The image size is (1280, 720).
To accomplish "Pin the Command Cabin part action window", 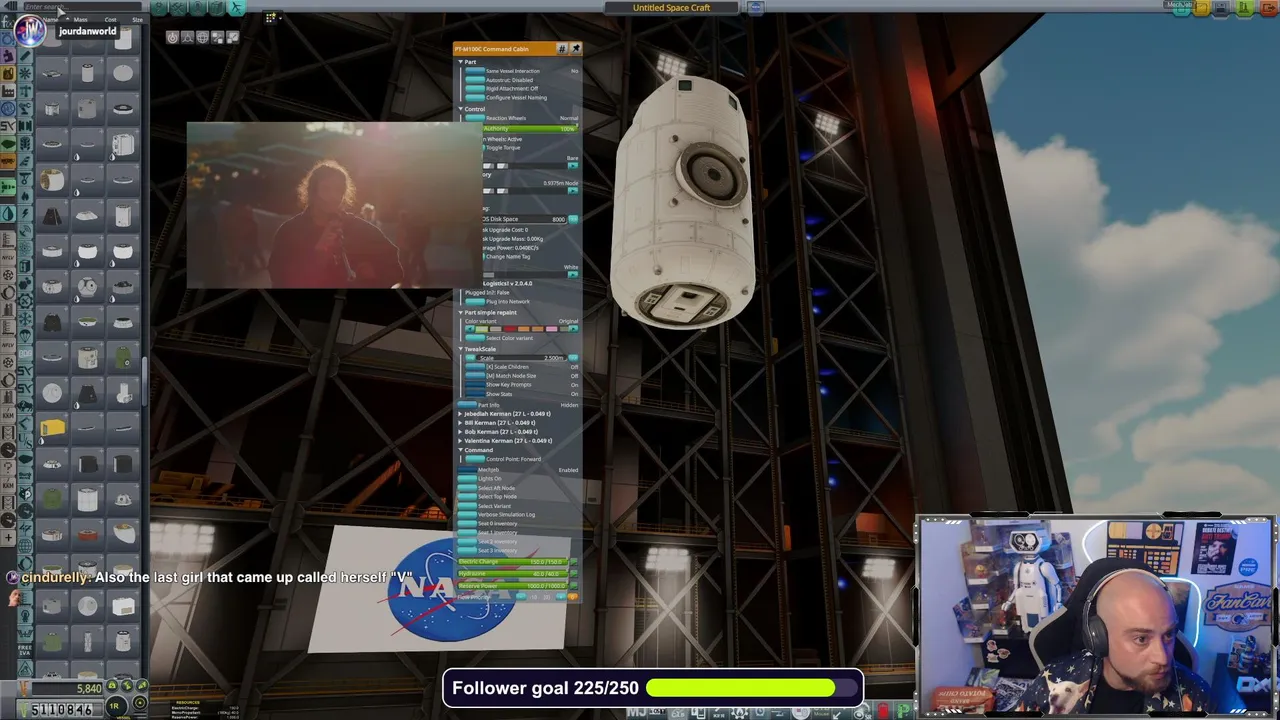I will click(576, 48).
